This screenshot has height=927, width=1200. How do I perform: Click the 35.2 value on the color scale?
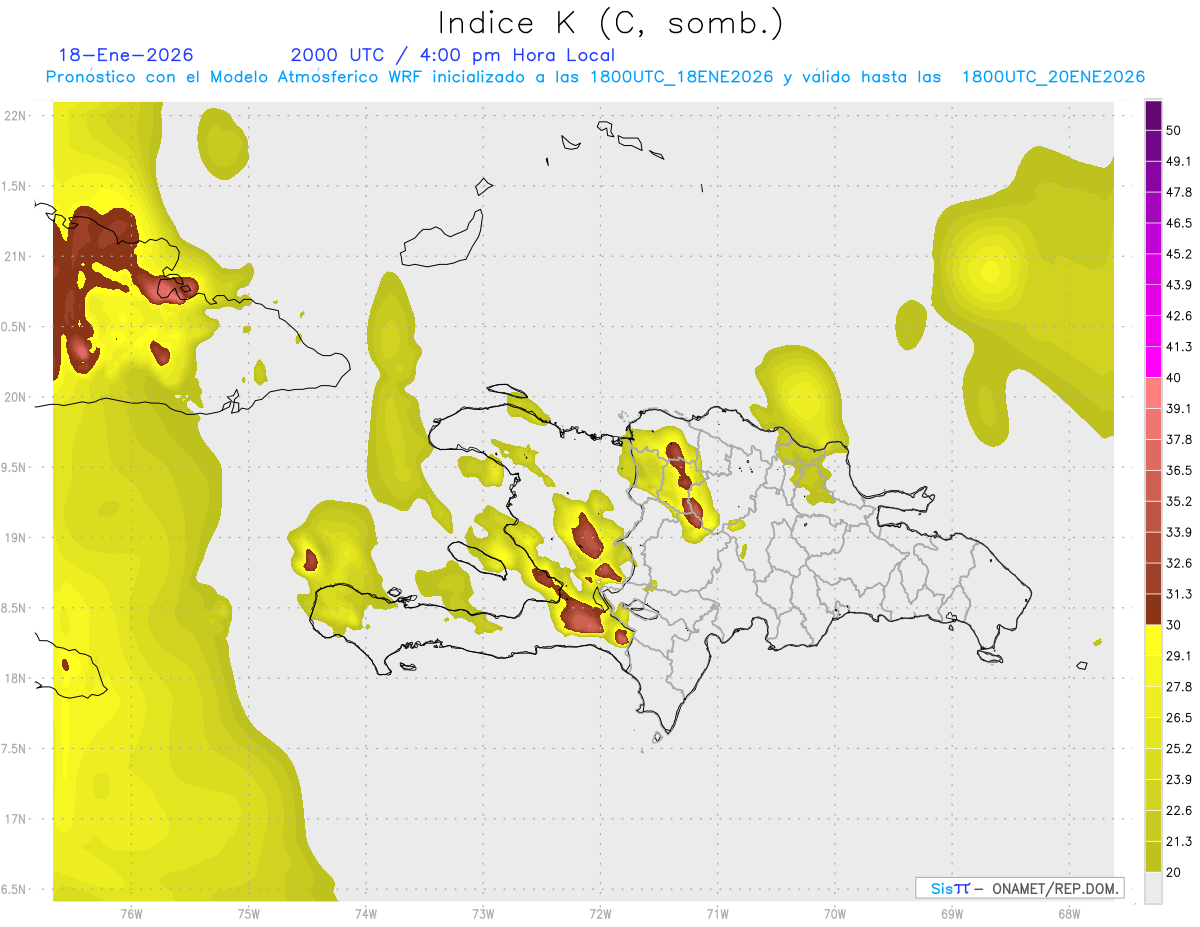(x=1179, y=501)
